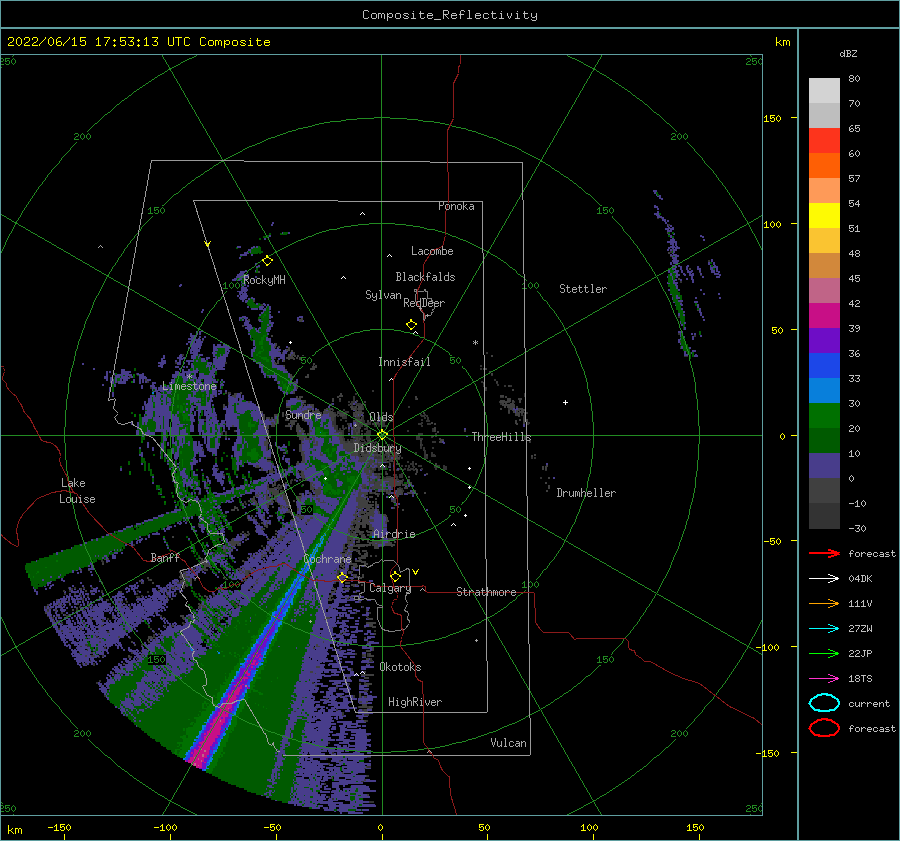Screen dimensions: 900x841
Task: Click the Calgary city label
Action: click(390, 588)
